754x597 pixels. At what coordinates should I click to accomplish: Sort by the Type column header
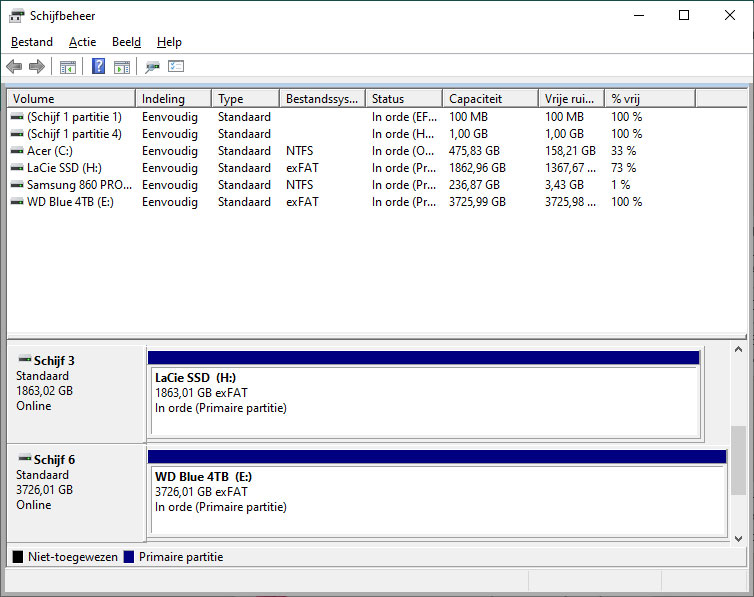pos(246,99)
